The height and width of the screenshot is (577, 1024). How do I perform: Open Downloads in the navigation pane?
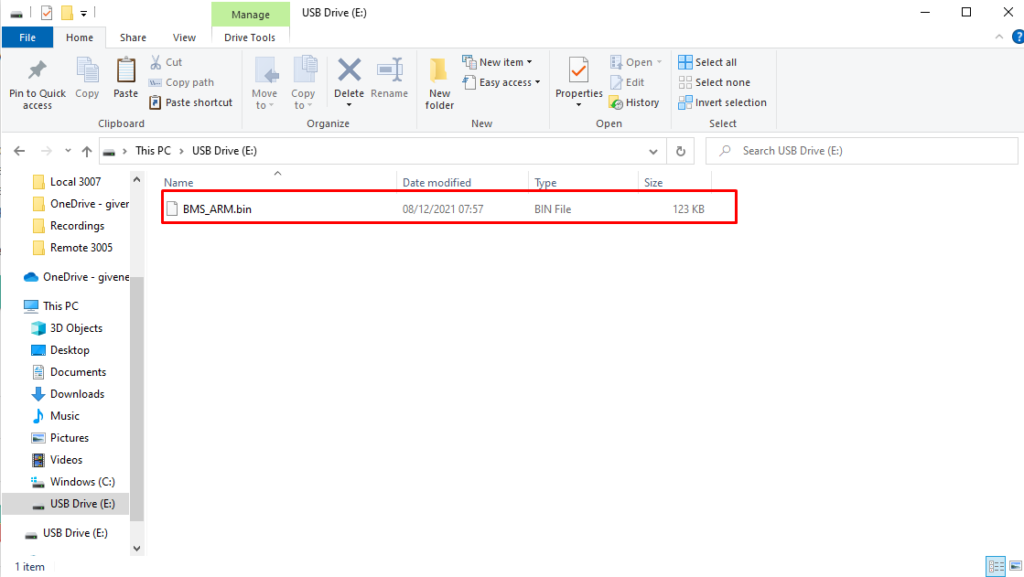click(77, 394)
